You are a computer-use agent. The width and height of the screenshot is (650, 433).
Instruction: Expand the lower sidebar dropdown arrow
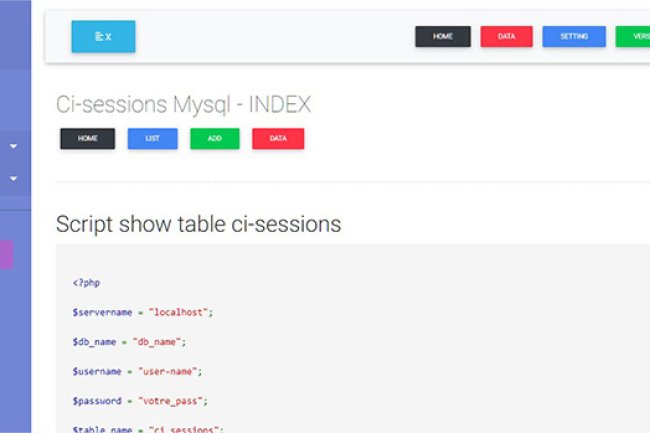pos(14,179)
